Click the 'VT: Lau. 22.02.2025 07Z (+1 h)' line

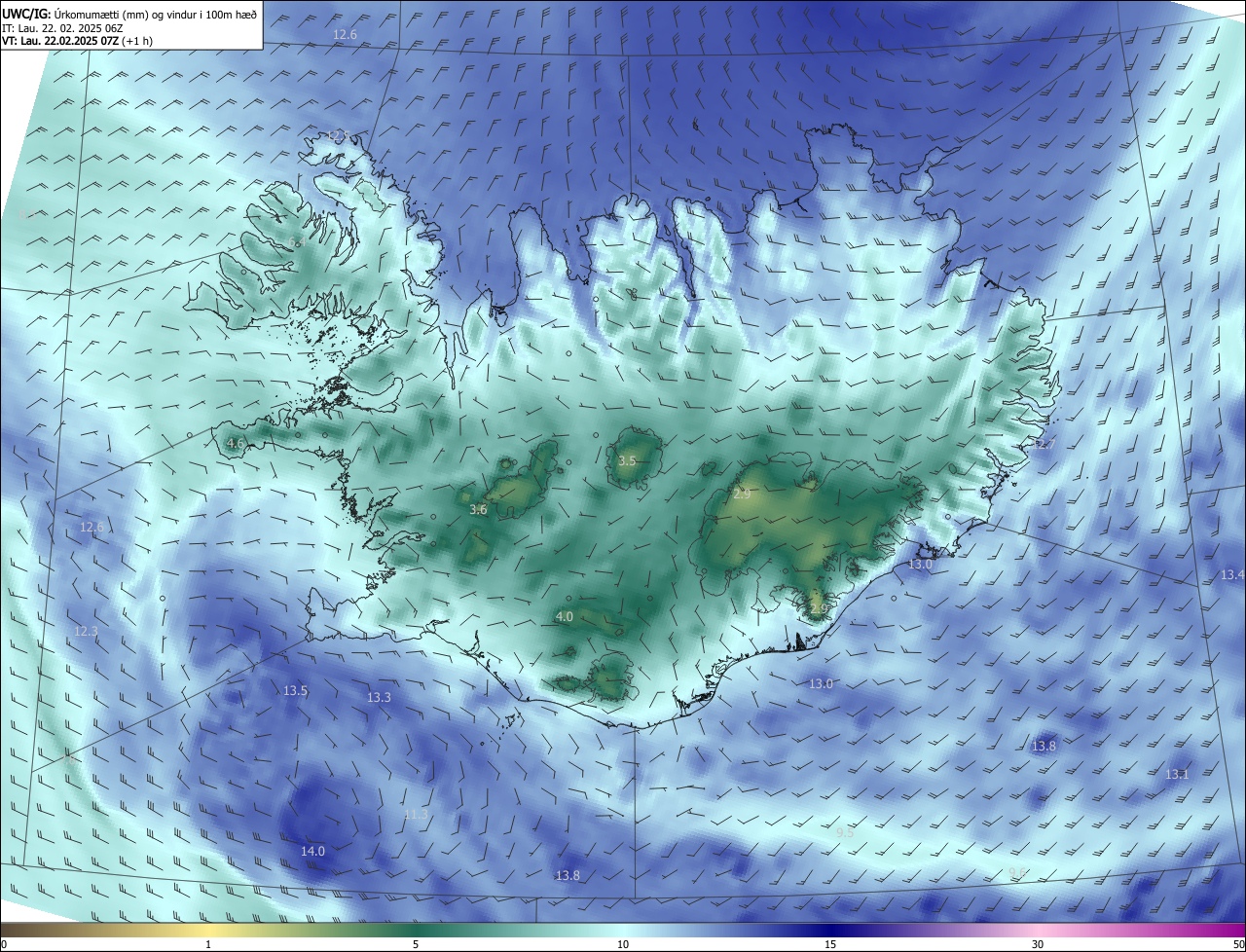click(x=77, y=42)
